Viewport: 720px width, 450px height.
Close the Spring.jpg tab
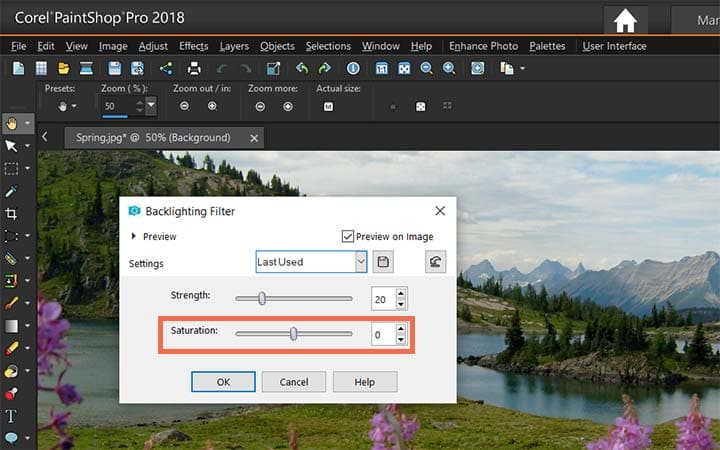(x=254, y=138)
